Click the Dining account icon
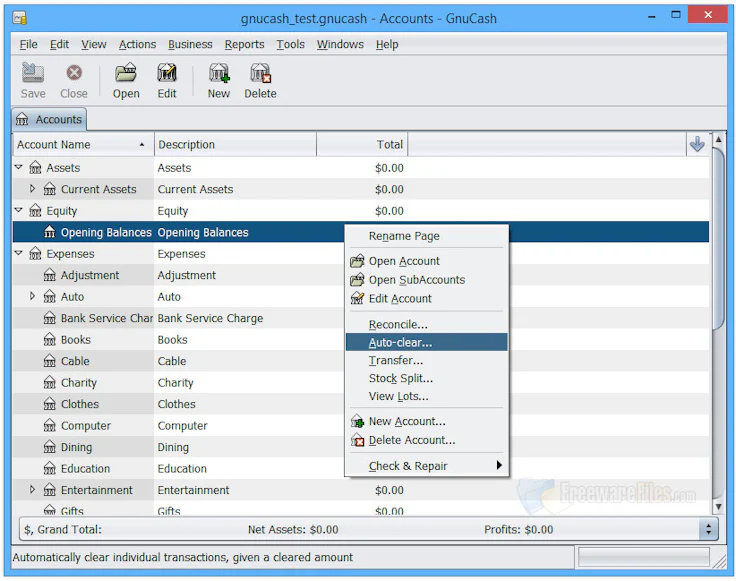This screenshot has height=581, width=736. [x=50, y=447]
